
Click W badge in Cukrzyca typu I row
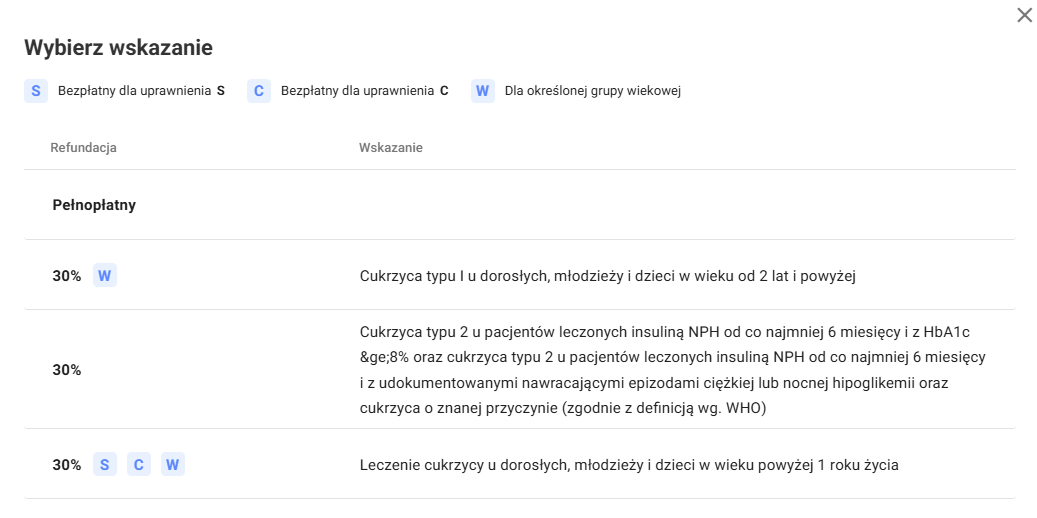tap(104, 276)
